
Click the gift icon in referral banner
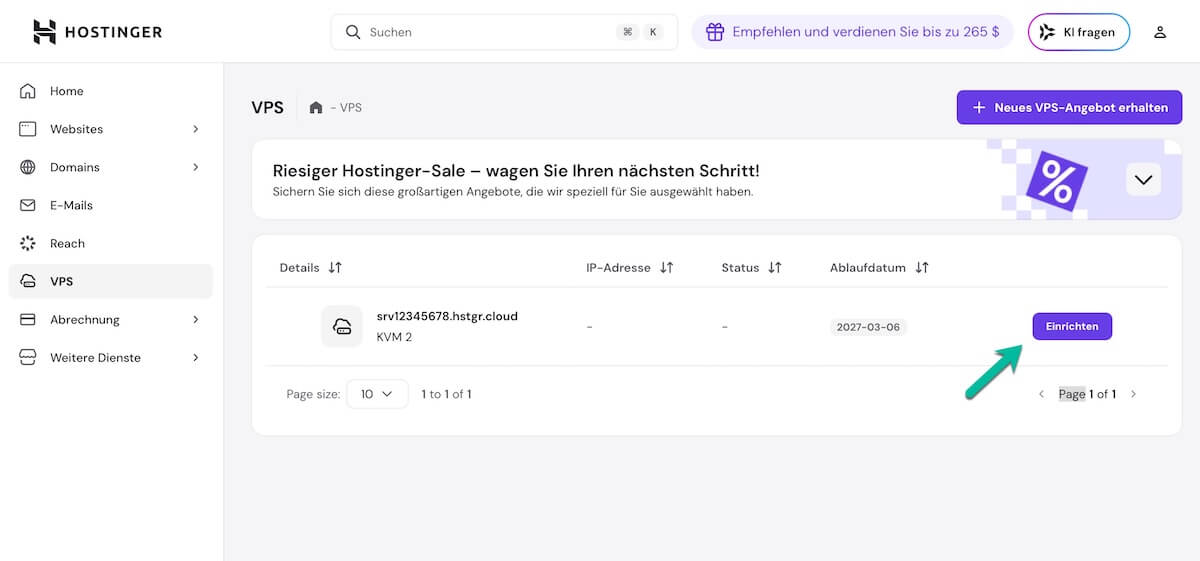coord(714,32)
